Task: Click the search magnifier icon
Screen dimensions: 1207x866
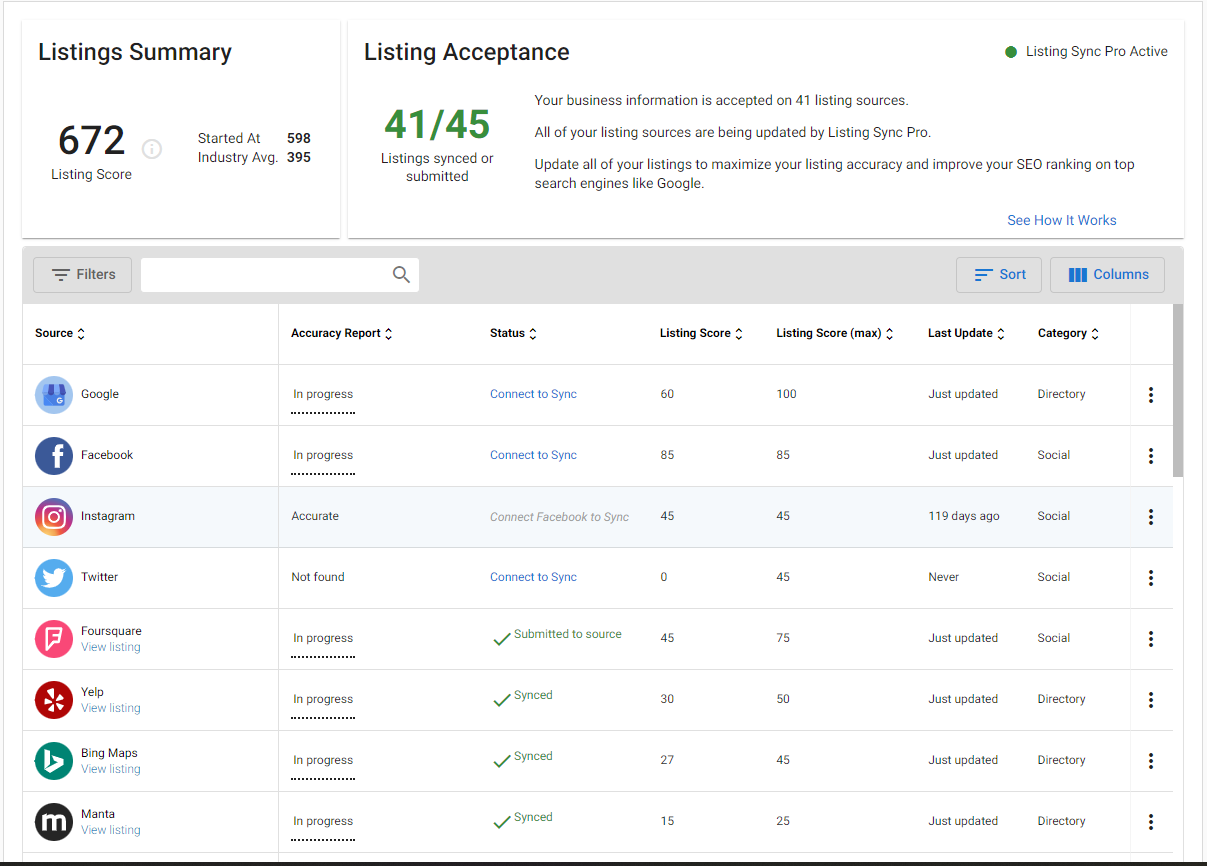Action: 401,275
